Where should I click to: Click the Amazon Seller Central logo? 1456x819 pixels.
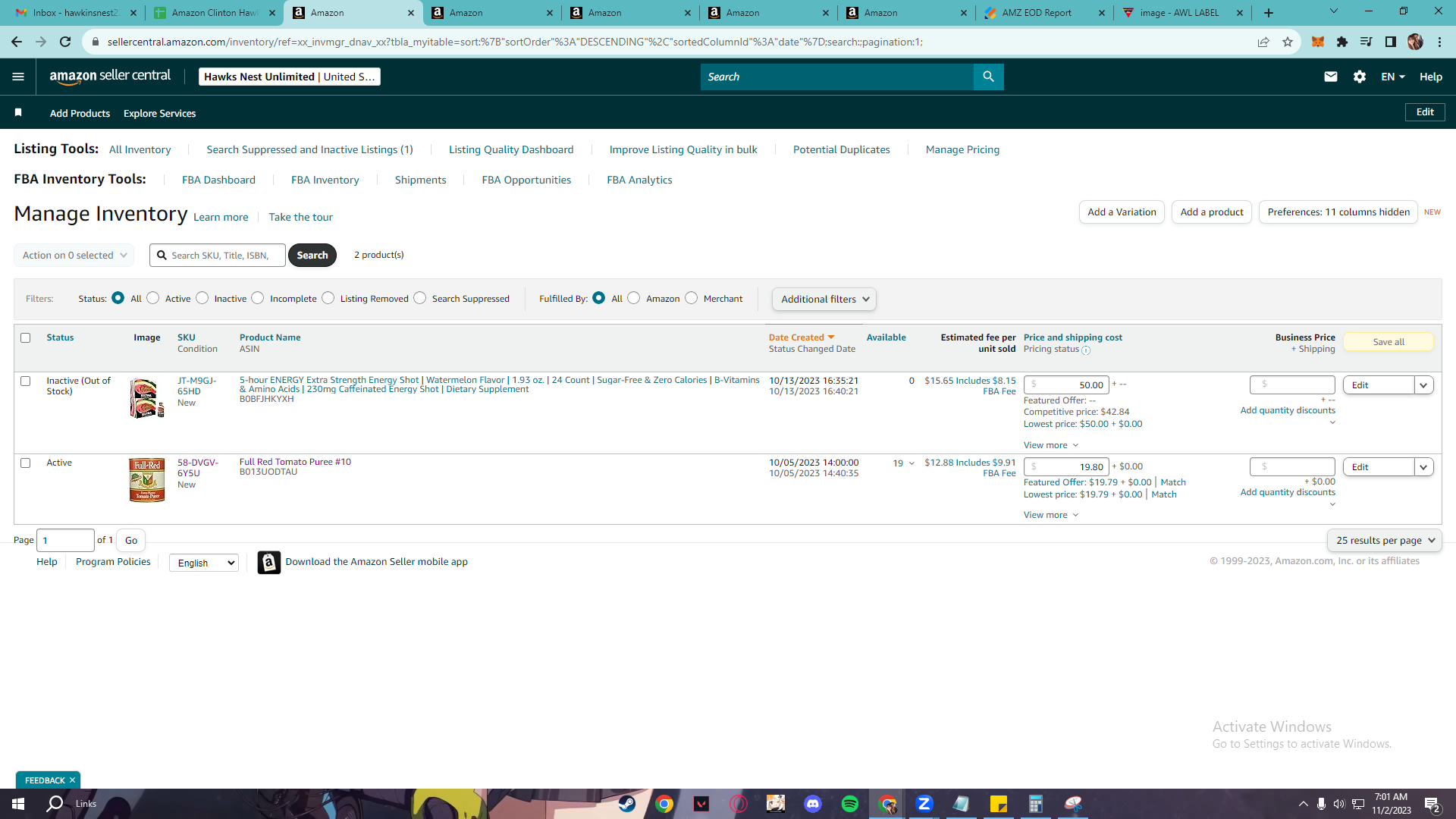(110, 77)
